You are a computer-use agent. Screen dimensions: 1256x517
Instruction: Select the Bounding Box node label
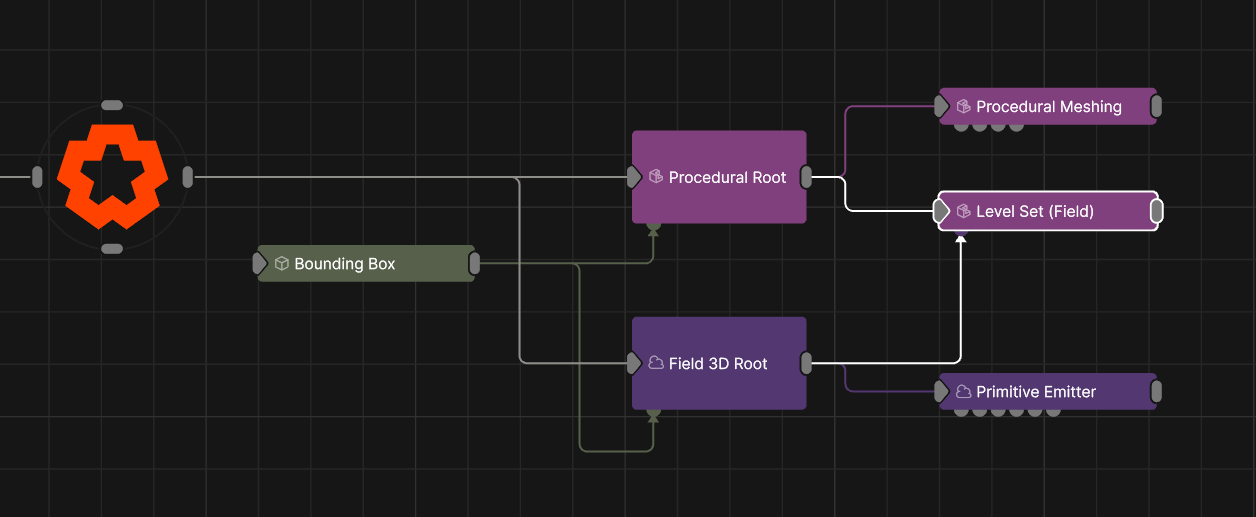(x=345, y=264)
